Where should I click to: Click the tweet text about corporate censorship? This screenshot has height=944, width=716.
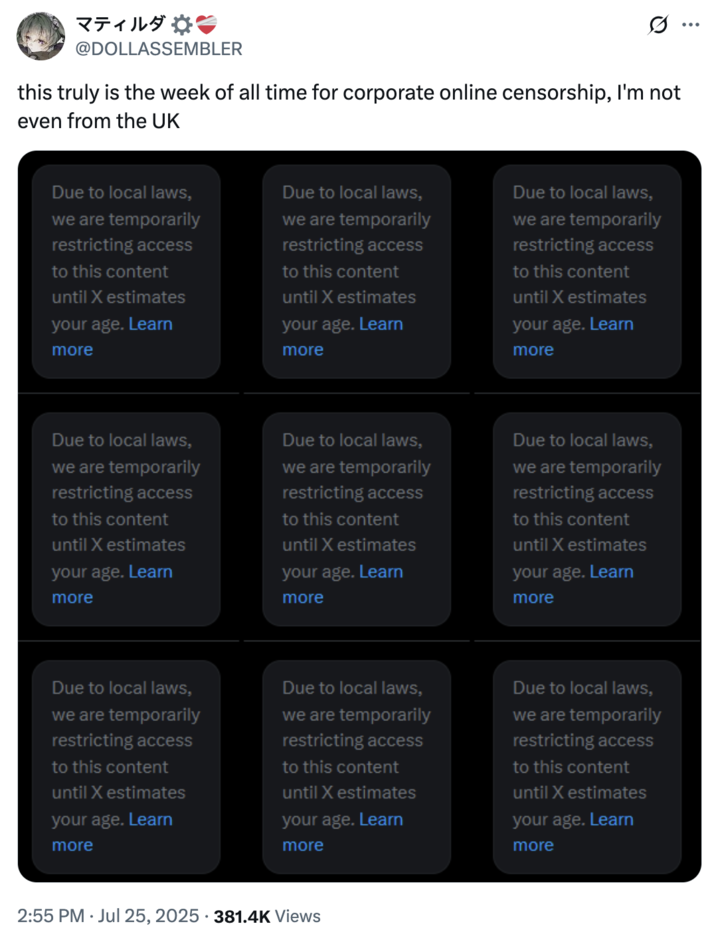[348, 105]
